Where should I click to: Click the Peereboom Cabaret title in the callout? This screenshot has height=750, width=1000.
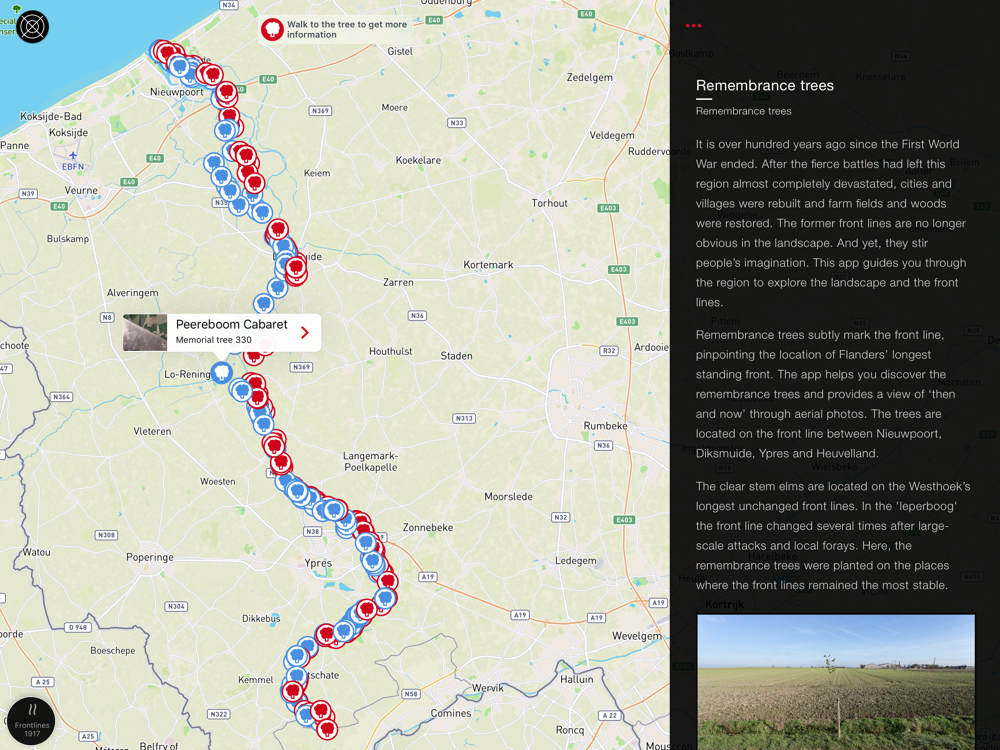point(232,324)
